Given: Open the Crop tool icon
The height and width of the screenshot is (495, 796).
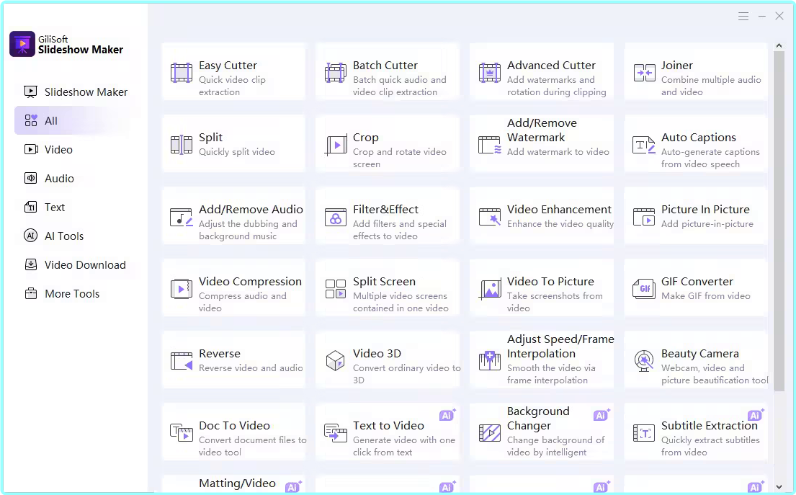Looking at the screenshot, I should click(336, 145).
